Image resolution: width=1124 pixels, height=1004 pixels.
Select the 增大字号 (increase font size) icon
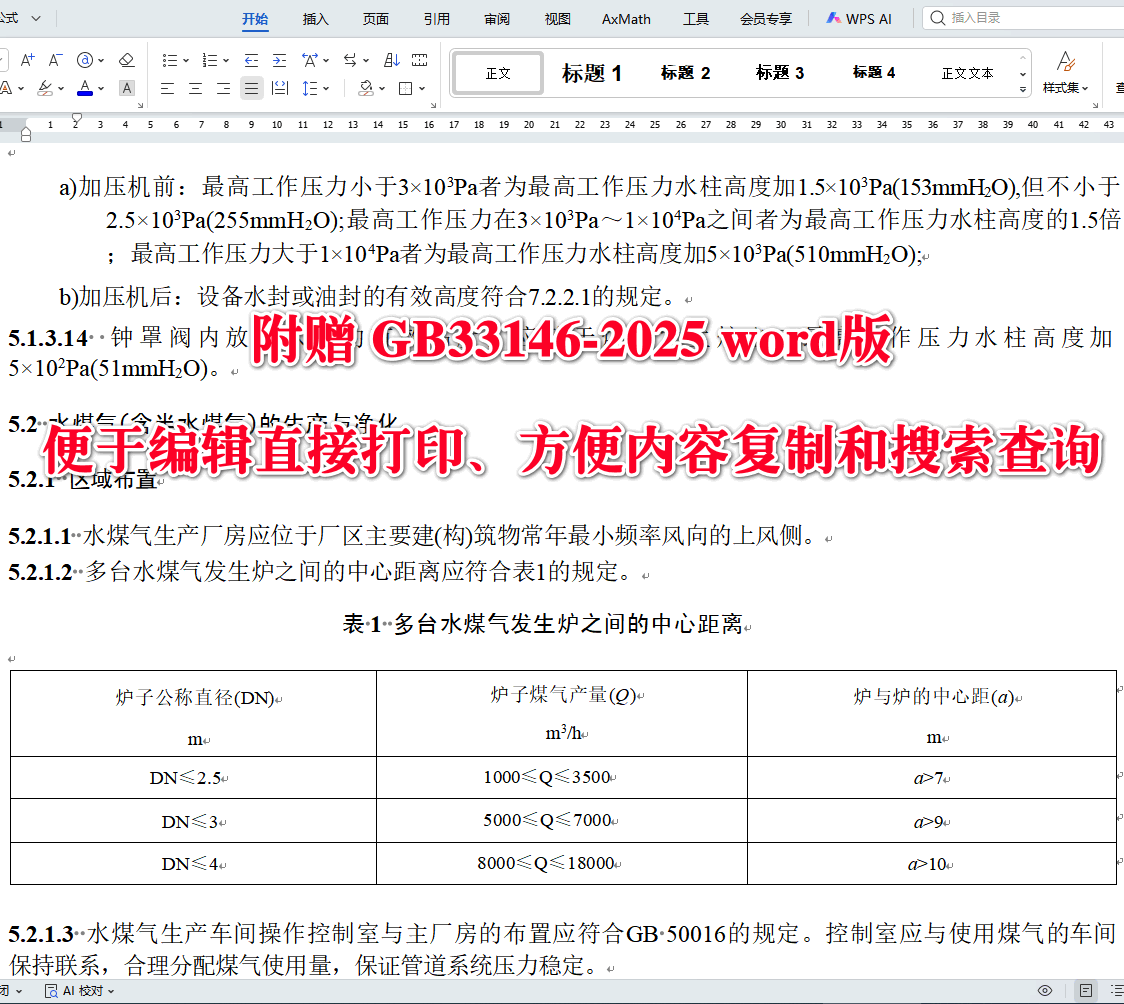tap(27, 59)
